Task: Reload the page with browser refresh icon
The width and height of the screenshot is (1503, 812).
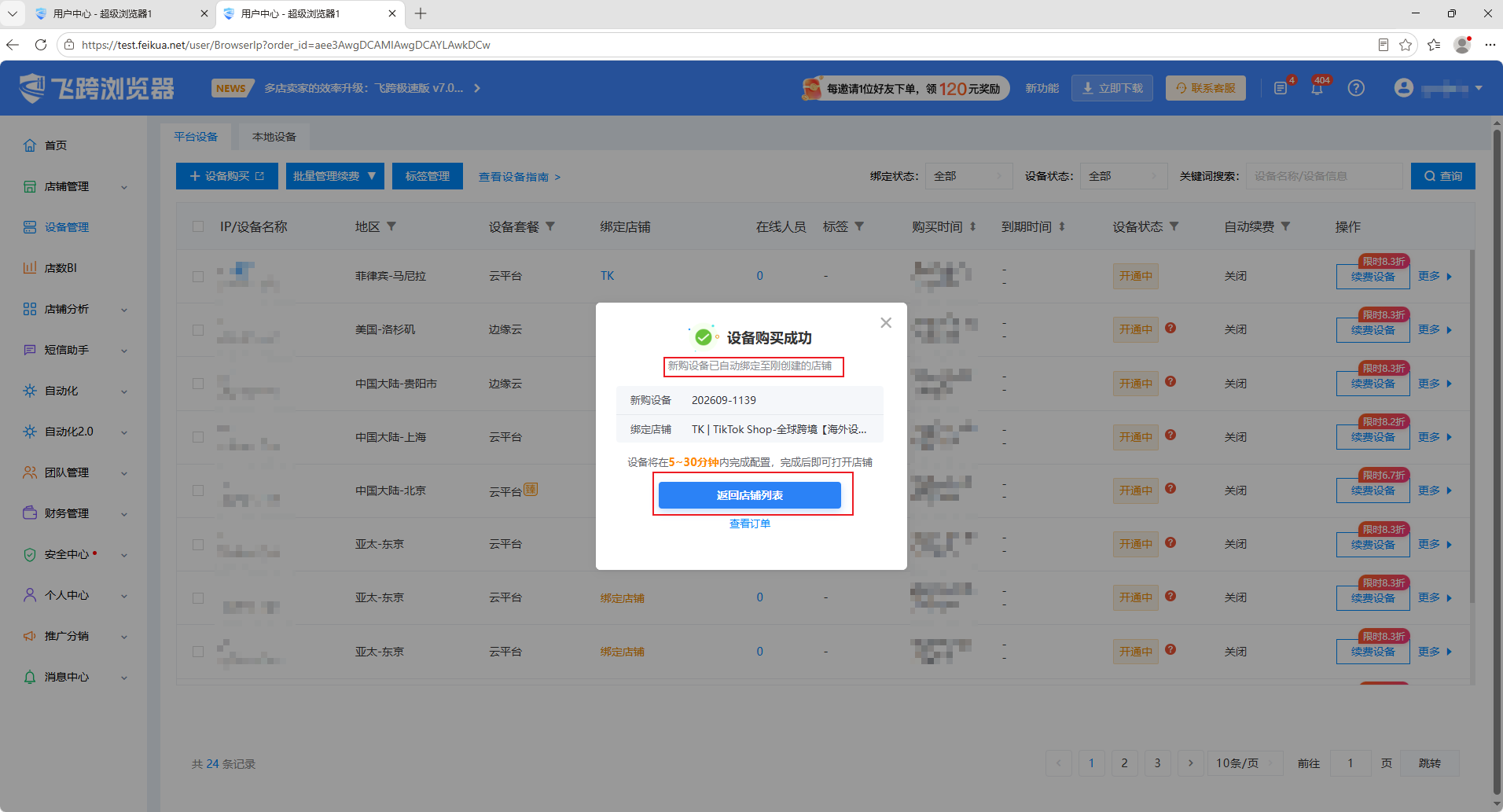Action: 41,45
